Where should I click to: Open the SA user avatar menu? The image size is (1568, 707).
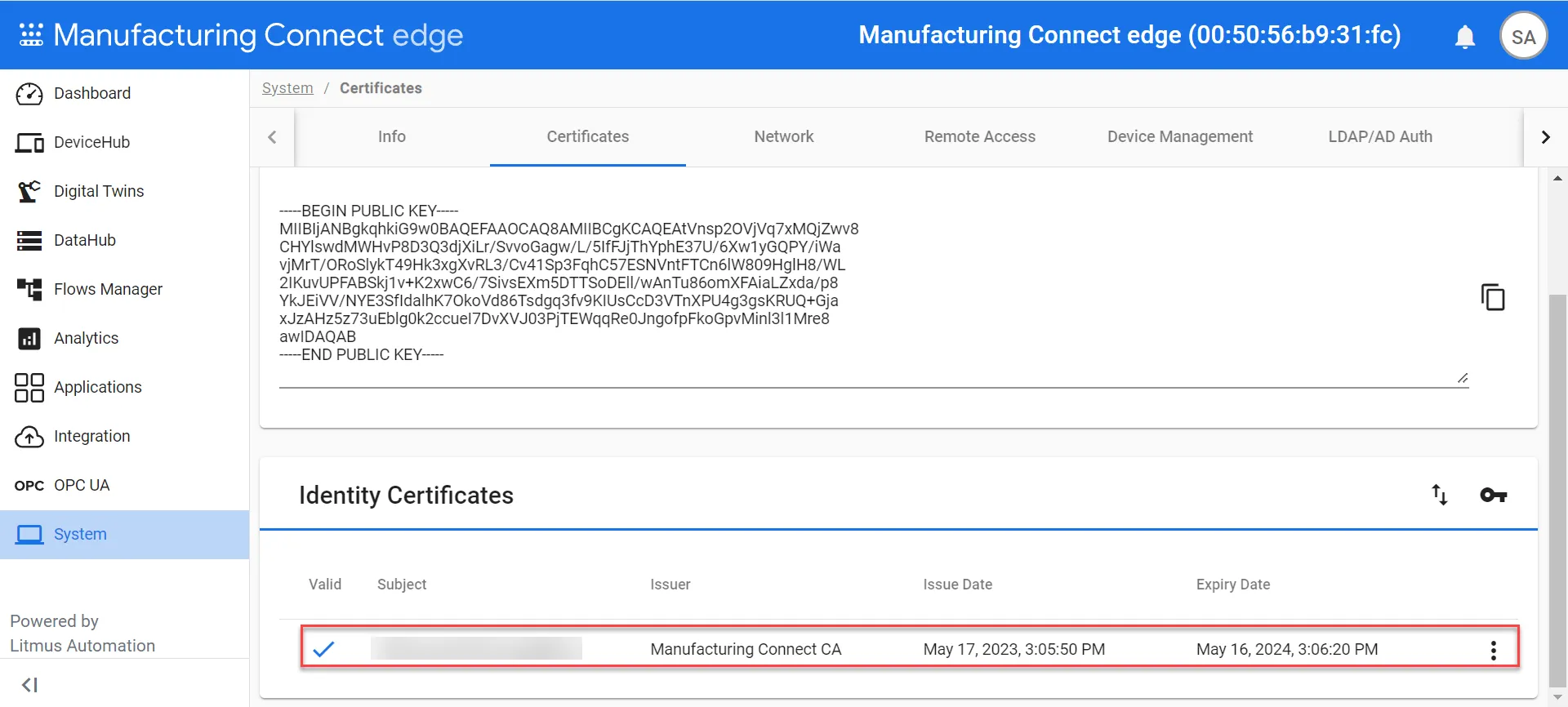[x=1523, y=36]
